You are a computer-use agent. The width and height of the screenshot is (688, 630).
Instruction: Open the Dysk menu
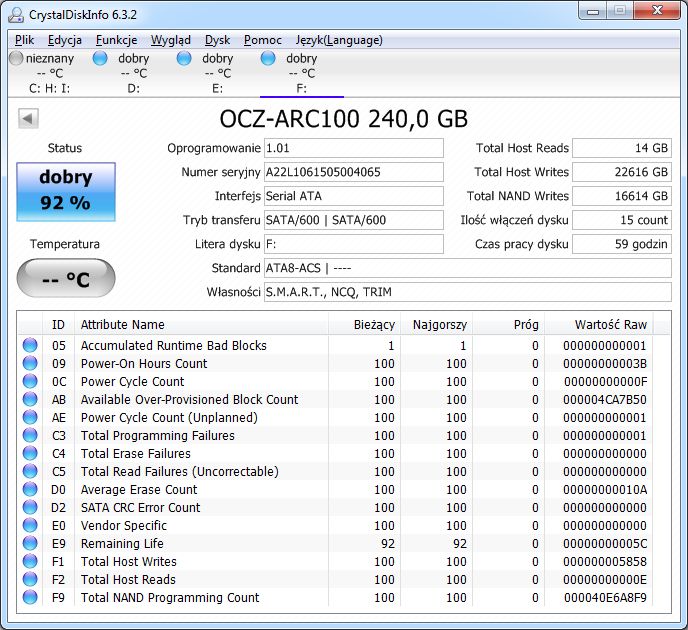218,40
